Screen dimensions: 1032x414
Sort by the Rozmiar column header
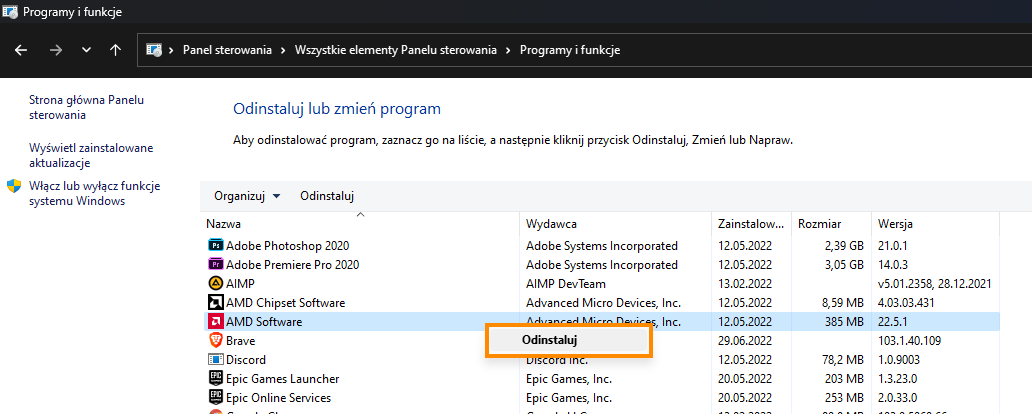[x=831, y=224]
